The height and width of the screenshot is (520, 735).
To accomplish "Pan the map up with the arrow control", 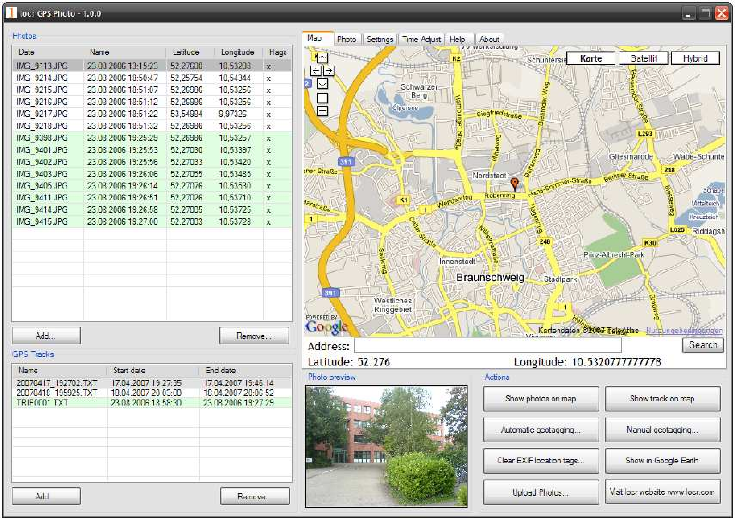I will [x=322, y=58].
